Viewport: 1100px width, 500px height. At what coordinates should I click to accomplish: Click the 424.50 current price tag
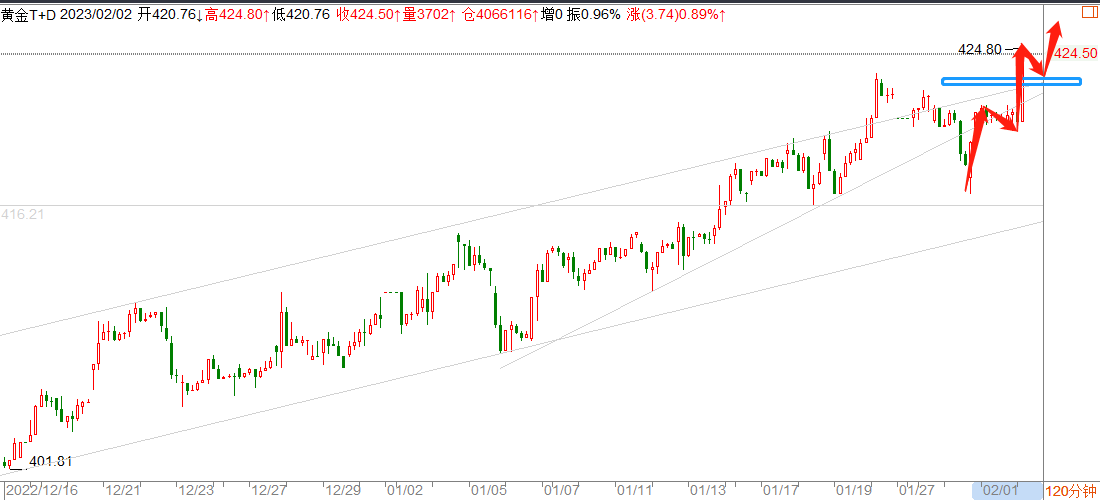(1075, 53)
